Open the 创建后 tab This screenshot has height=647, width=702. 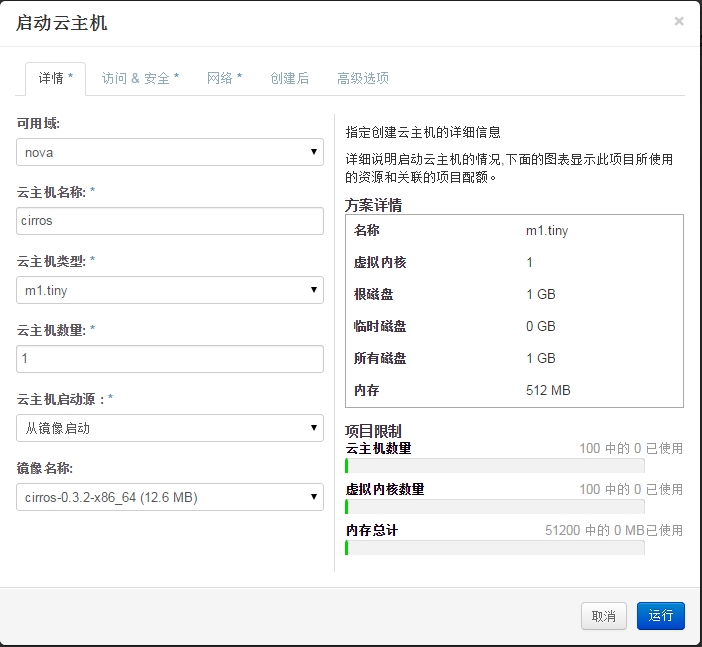(290, 78)
